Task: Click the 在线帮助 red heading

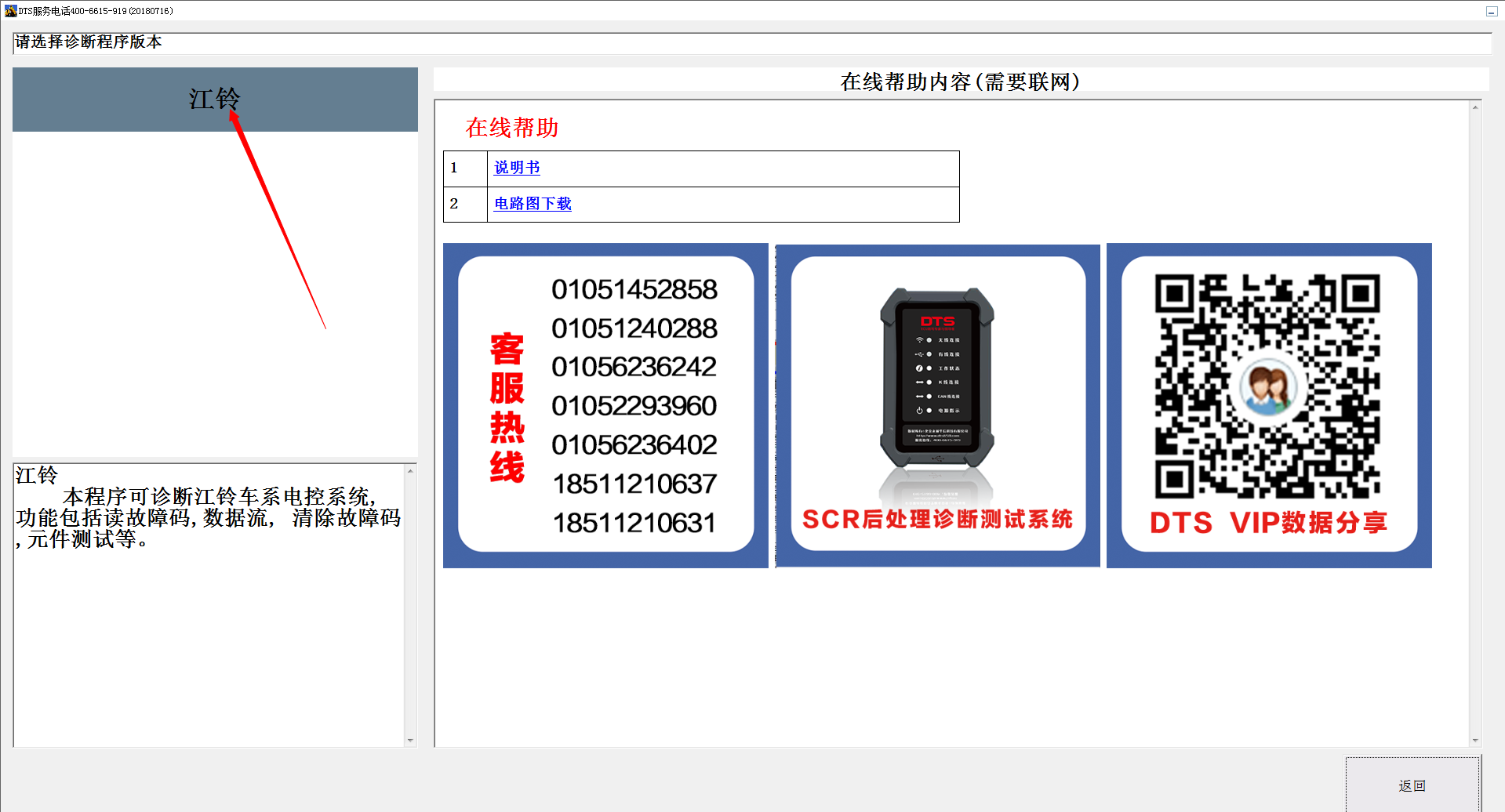Action: point(512,128)
